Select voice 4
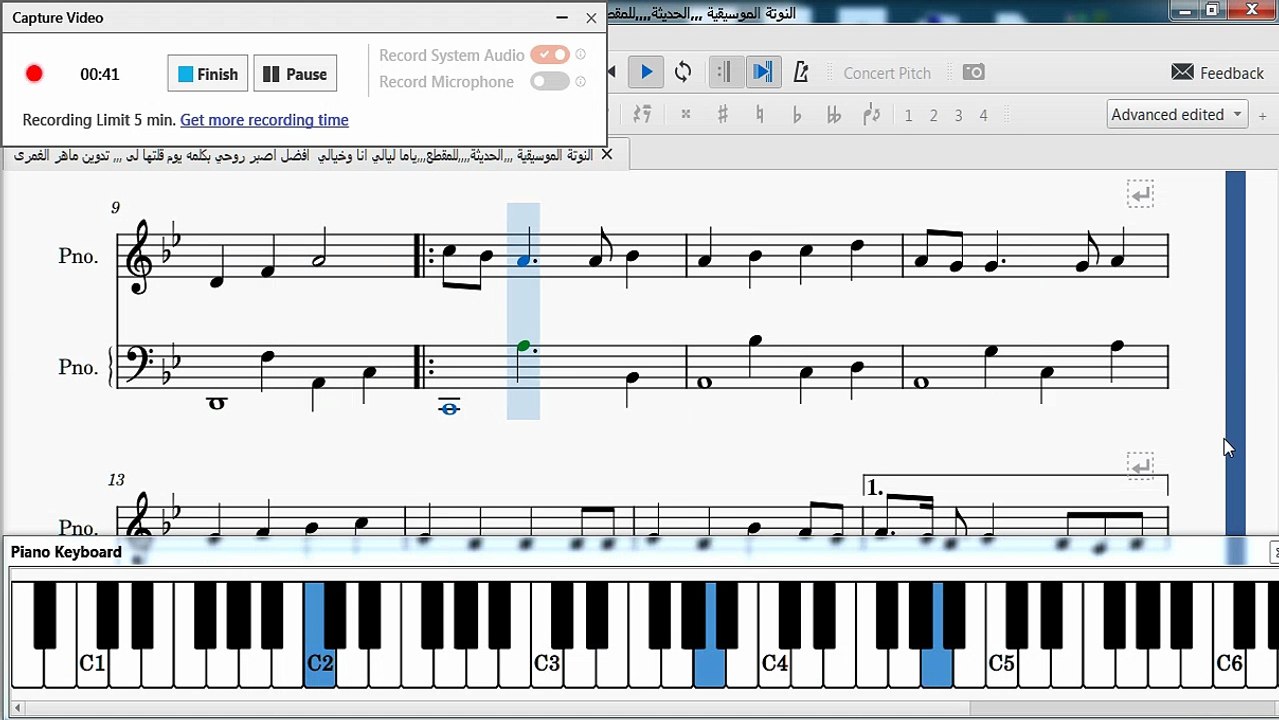Screen dimensions: 1279x720 click(x=983, y=115)
